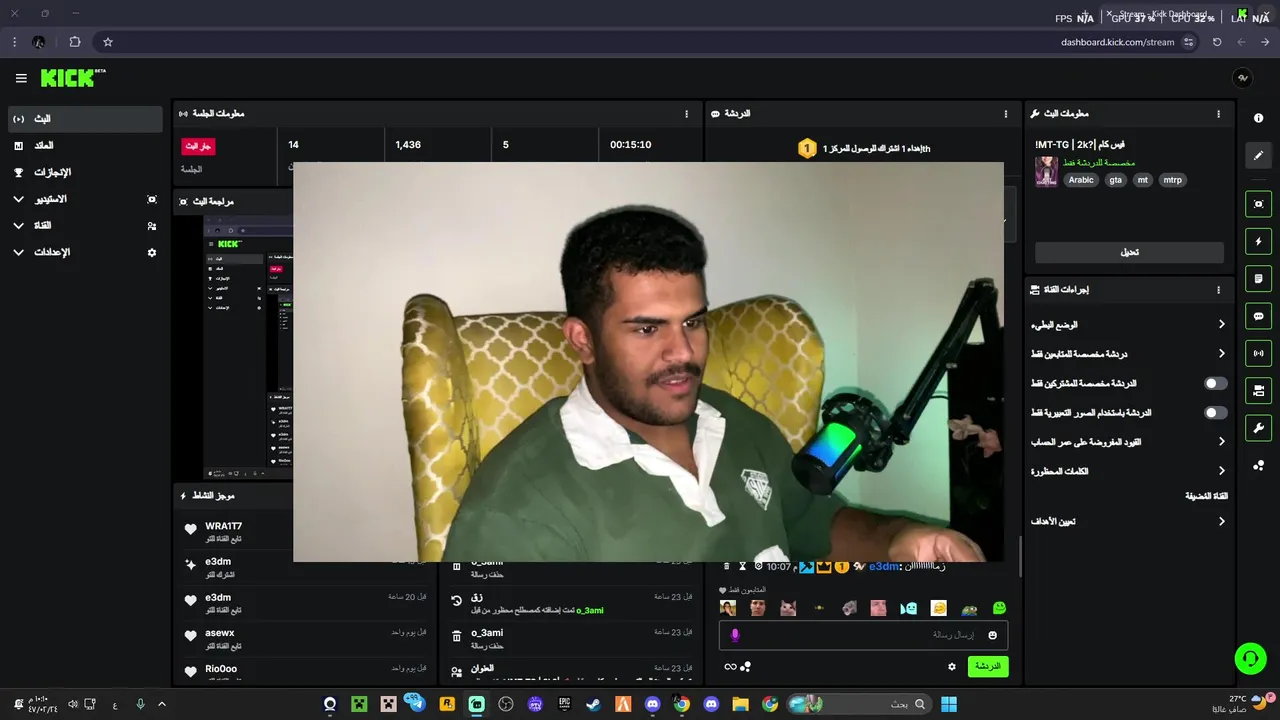
Task: Click the three-dots cluster icon in right rail
Action: pyautogui.click(x=1258, y=465)
